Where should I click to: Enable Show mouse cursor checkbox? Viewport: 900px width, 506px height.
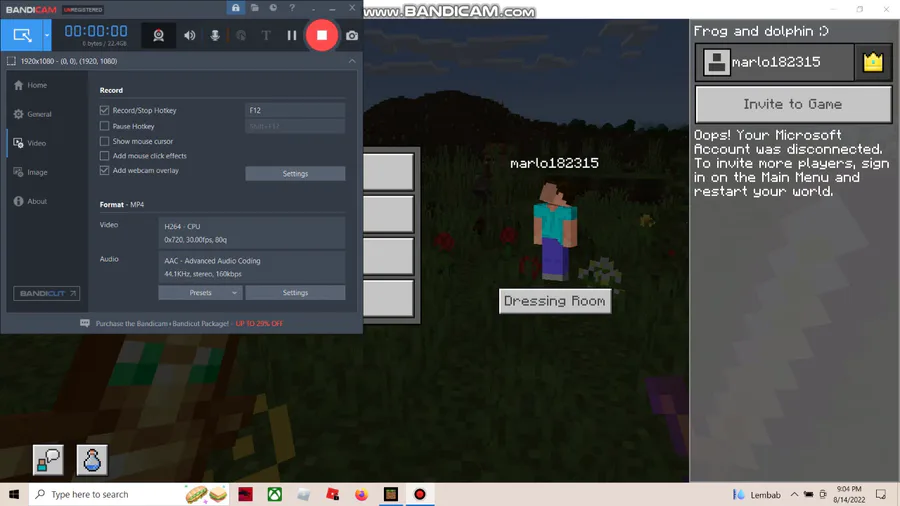[104, 141]
